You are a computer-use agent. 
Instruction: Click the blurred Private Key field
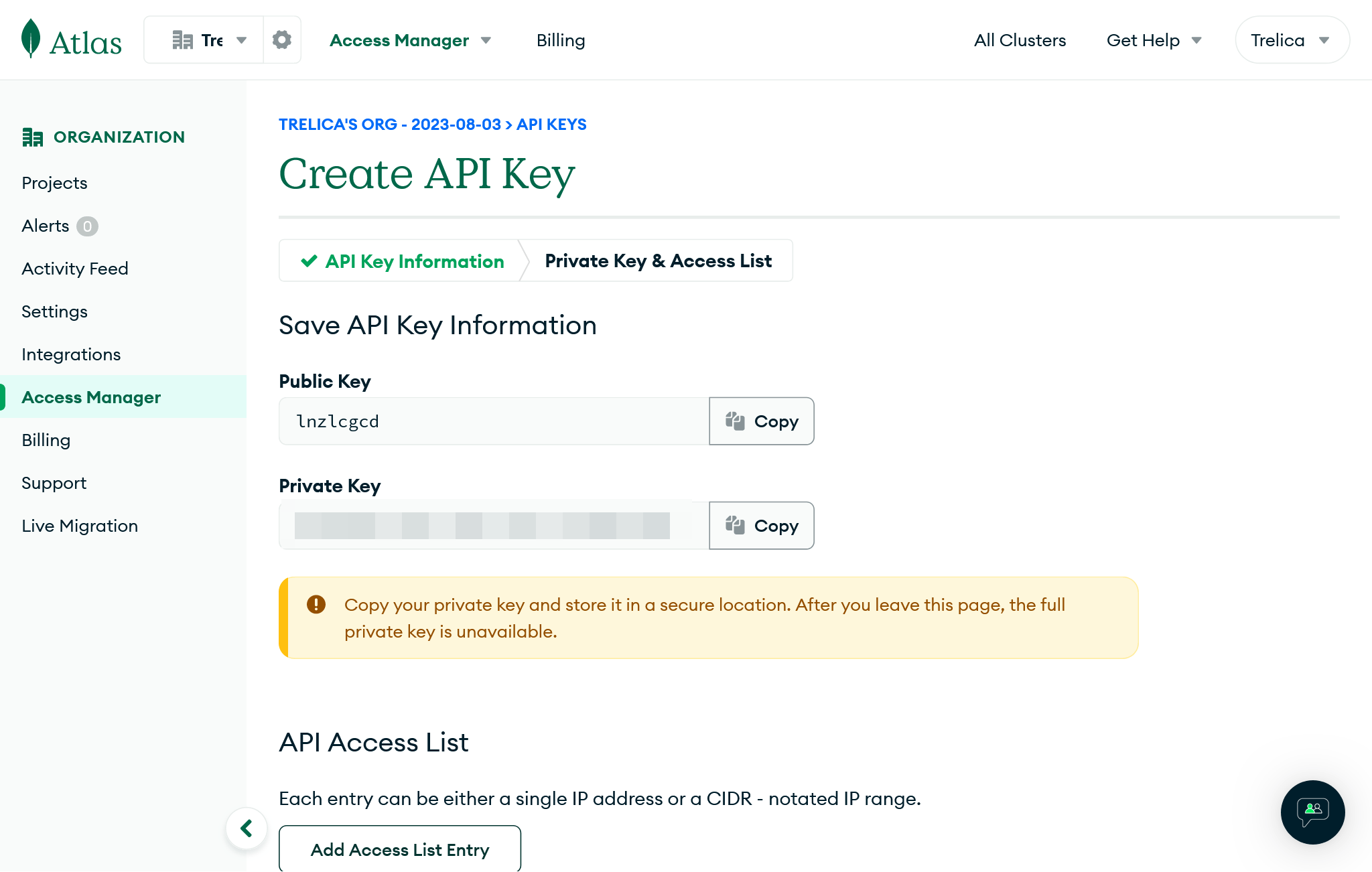click(494, 526)
